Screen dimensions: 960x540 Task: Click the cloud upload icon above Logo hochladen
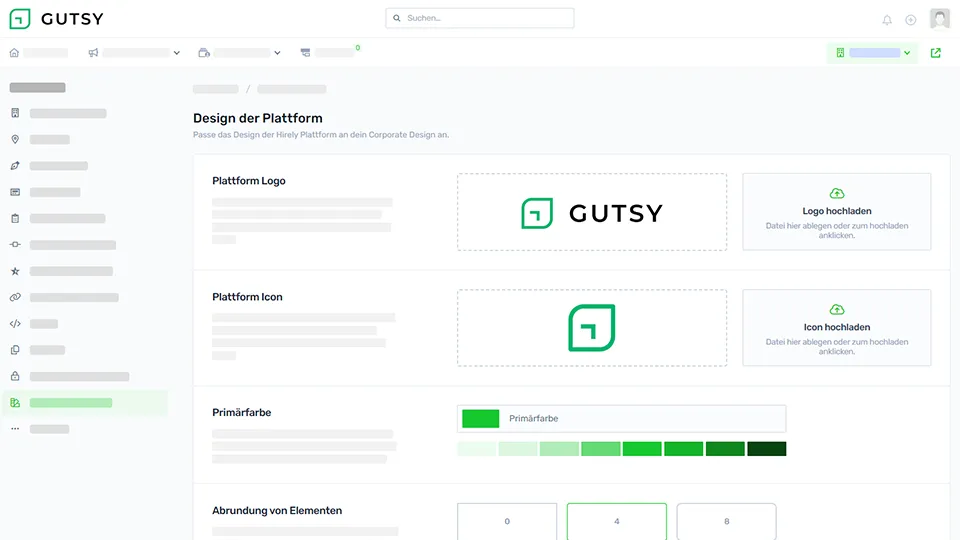[x=837, y=193]
